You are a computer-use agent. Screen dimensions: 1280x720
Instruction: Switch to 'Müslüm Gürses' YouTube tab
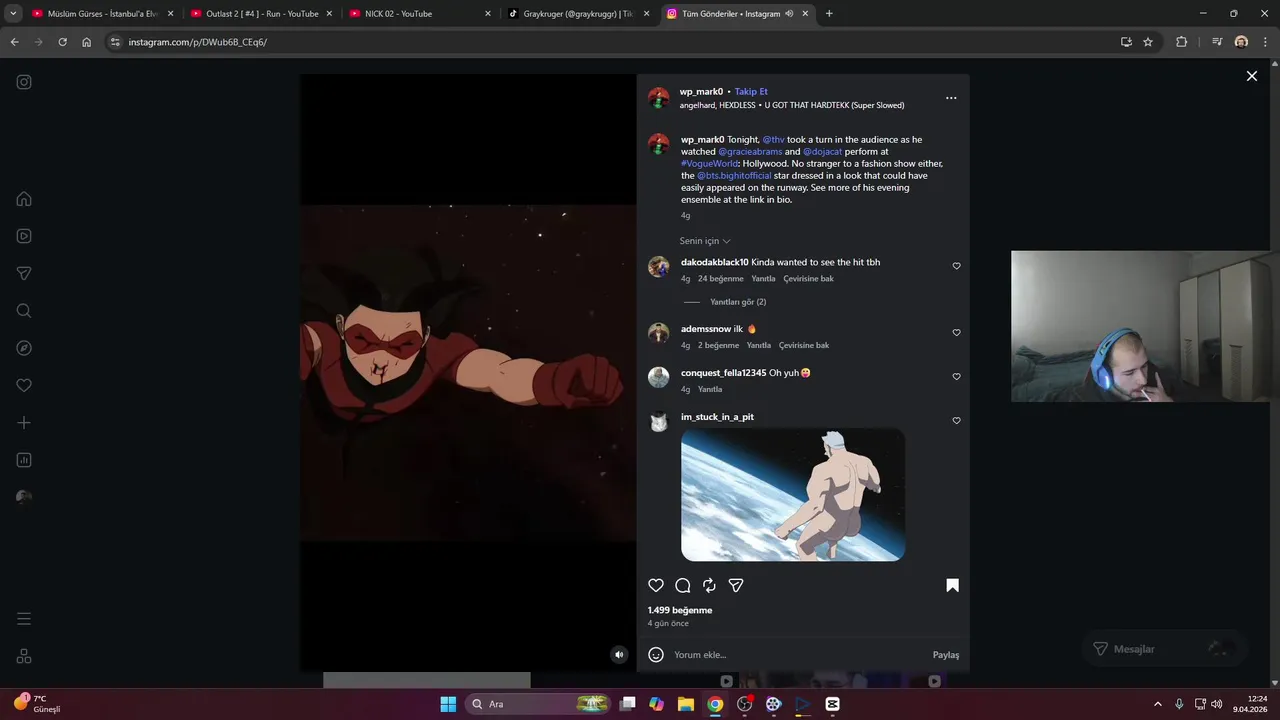click(x=100, y=14)
